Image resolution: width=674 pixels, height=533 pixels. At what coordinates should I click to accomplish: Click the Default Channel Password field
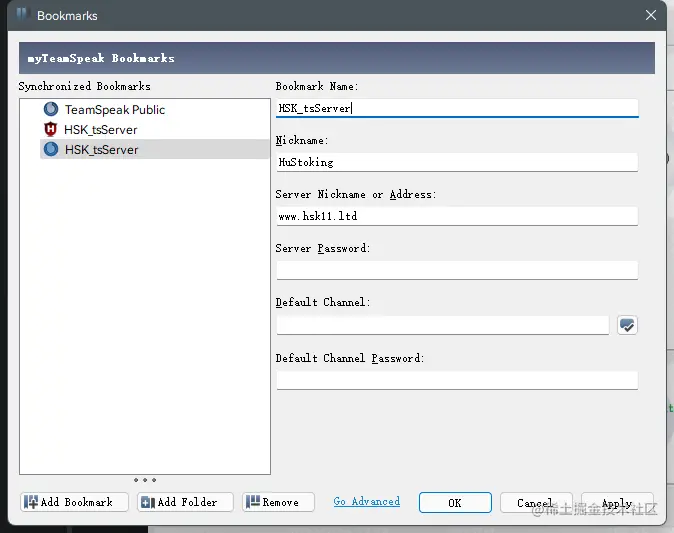coord(457,380)
